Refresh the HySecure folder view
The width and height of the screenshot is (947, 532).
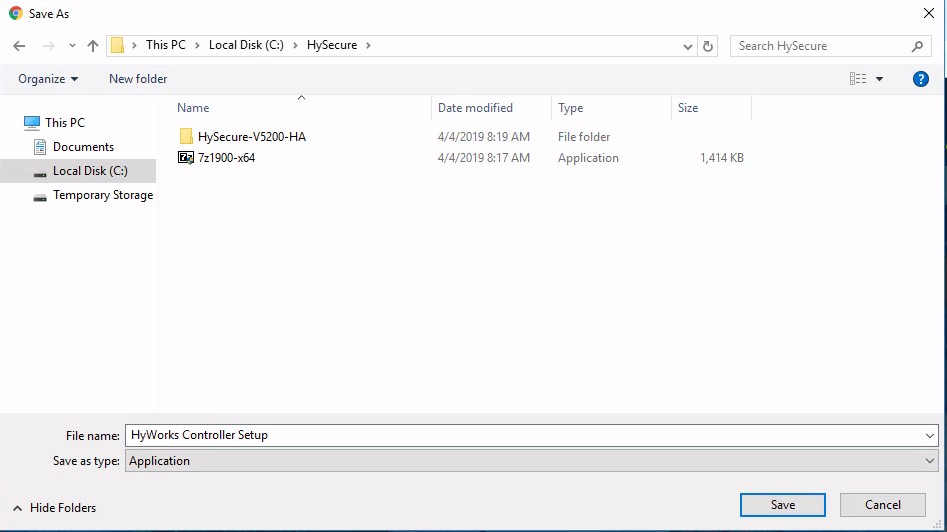(708, 46)
